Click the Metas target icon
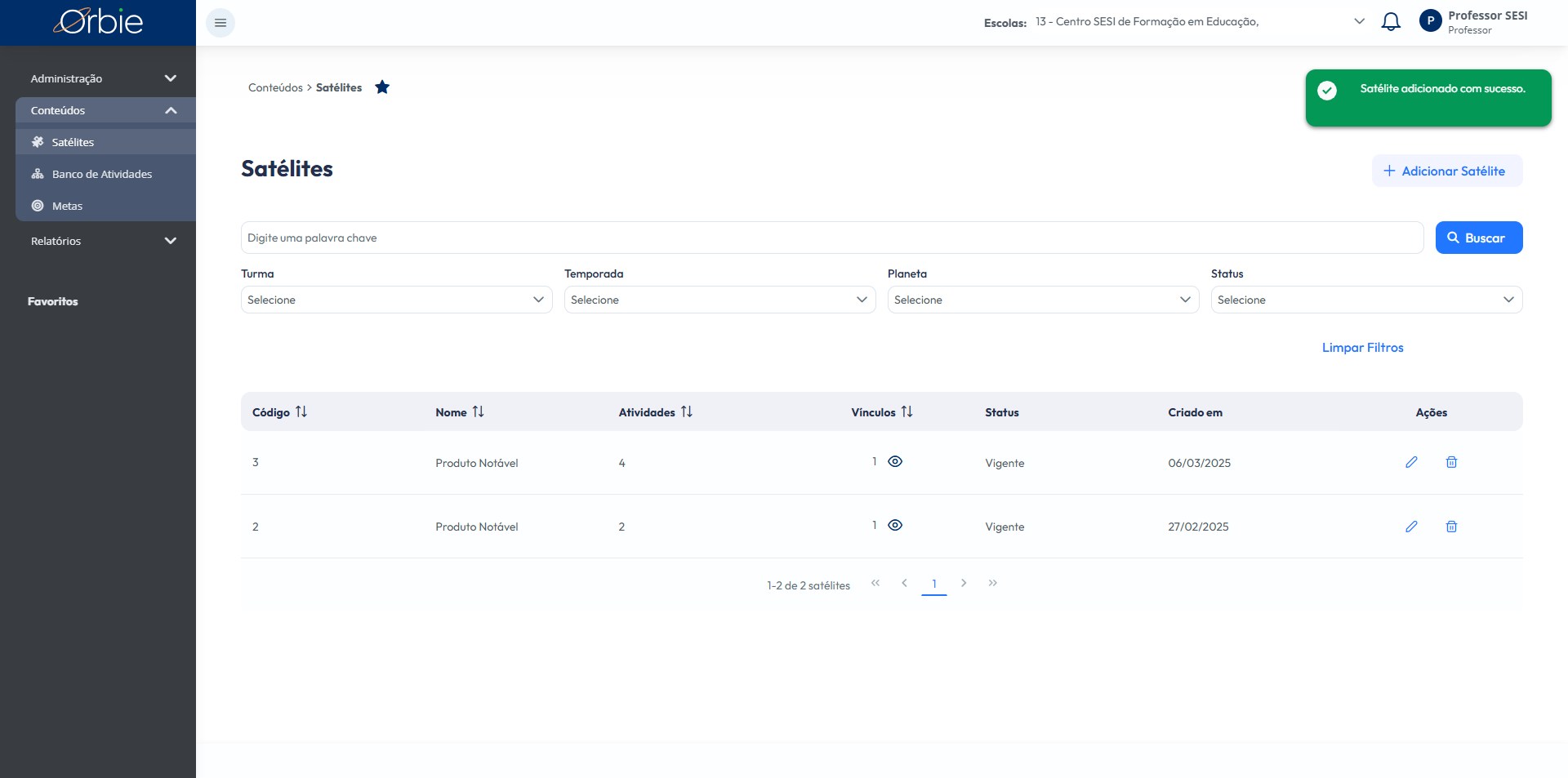Viewport: 1568px width, 778px height. pos(38,206)
